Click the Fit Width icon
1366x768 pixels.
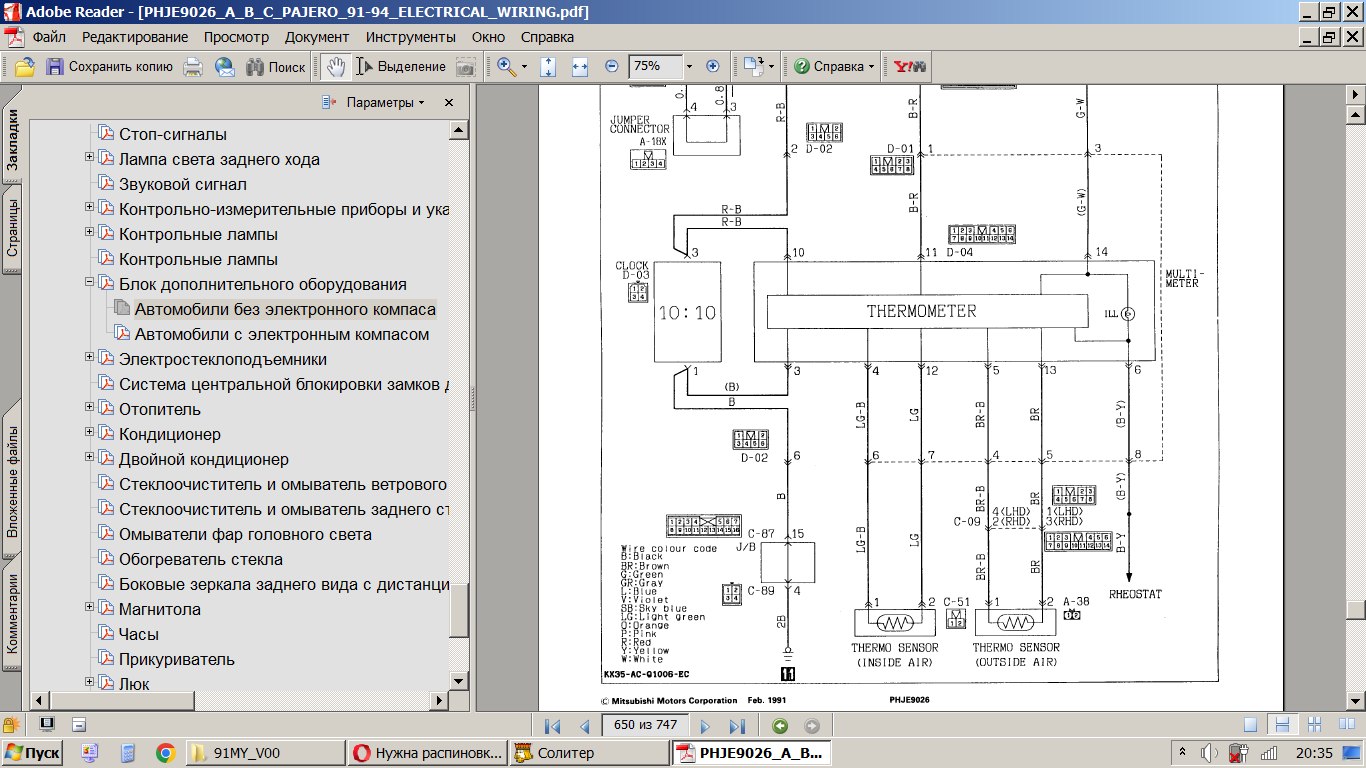click(579, 67)
